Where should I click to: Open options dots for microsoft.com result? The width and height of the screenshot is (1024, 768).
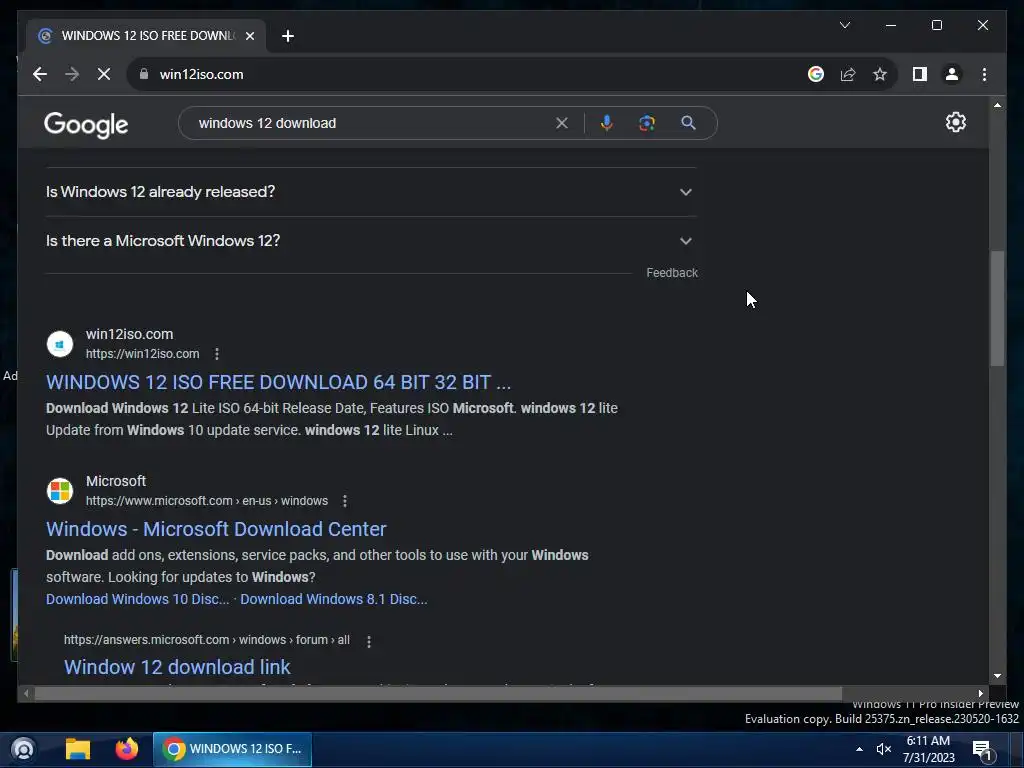click(x=345, y=501)
